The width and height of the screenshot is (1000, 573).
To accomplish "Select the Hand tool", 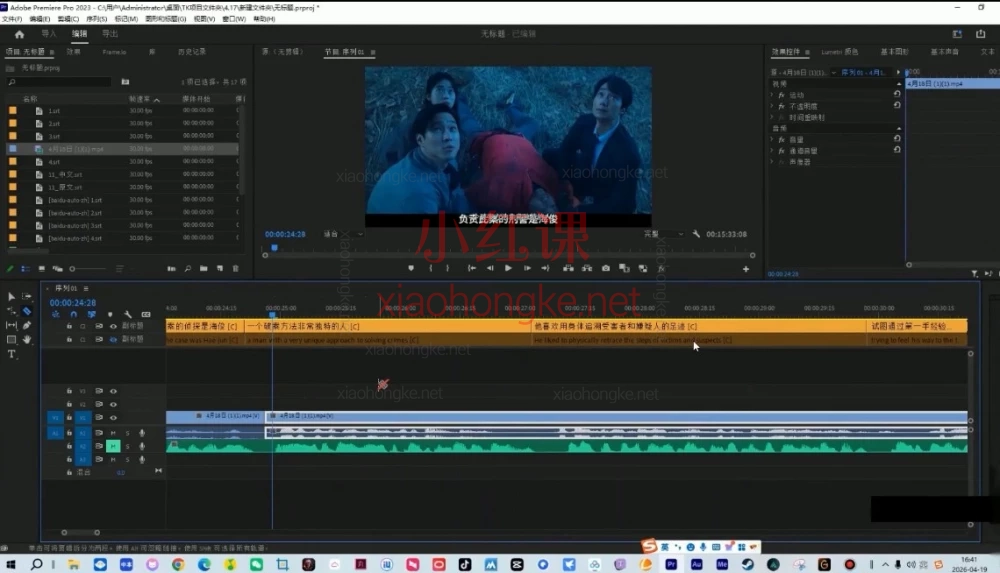I will point(26,339).
